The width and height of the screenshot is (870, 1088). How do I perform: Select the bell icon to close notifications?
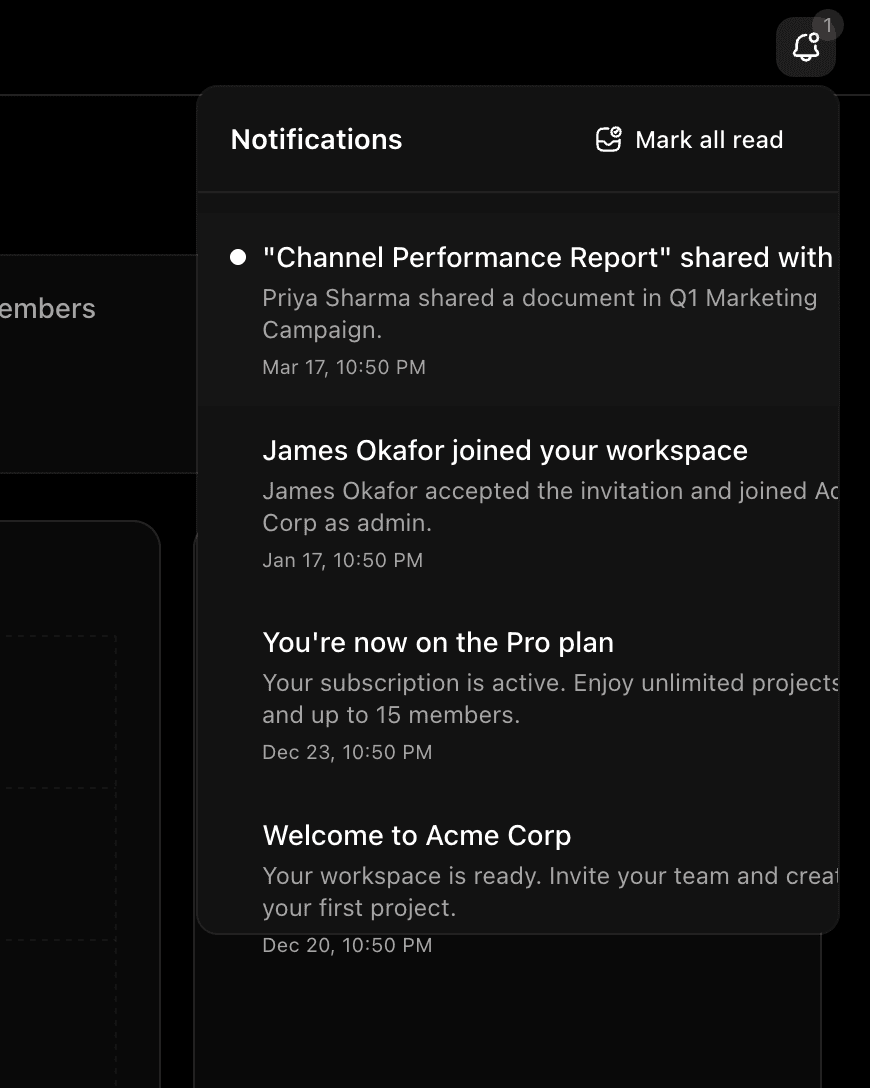(x=806, y=47)
